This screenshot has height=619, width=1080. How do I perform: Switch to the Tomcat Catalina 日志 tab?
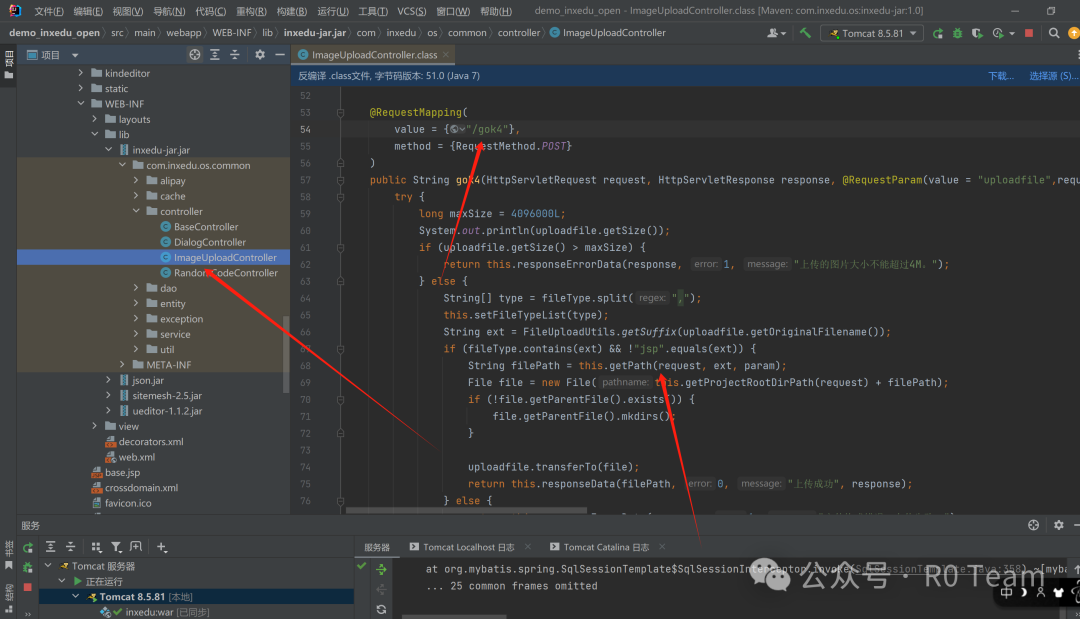(x=606, y=547)
